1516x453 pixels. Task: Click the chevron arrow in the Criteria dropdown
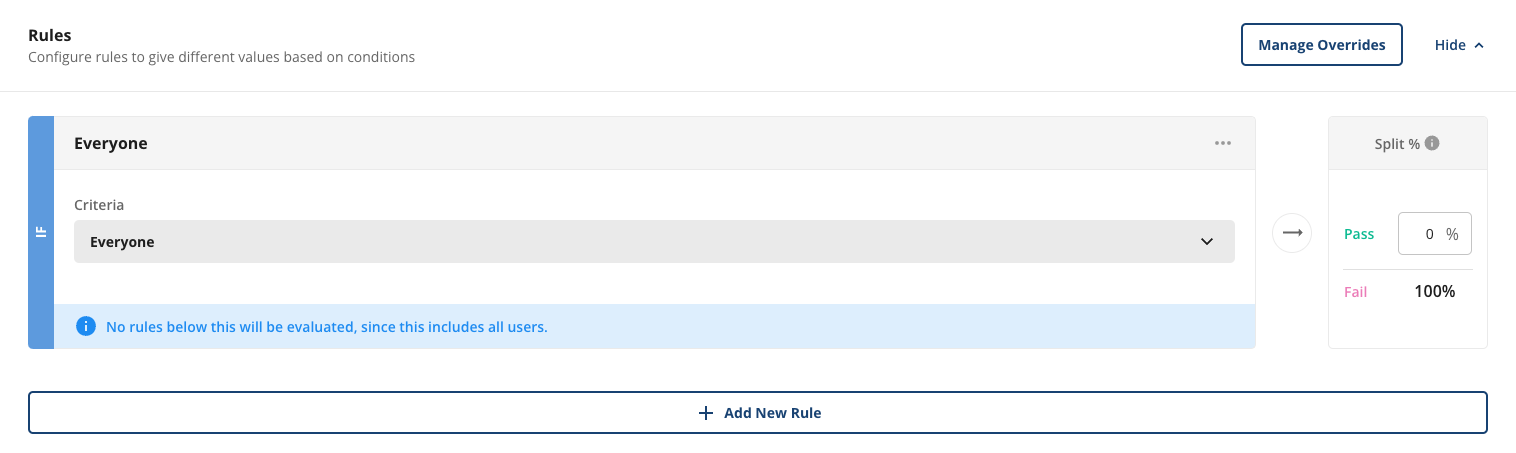(1206, 242)
